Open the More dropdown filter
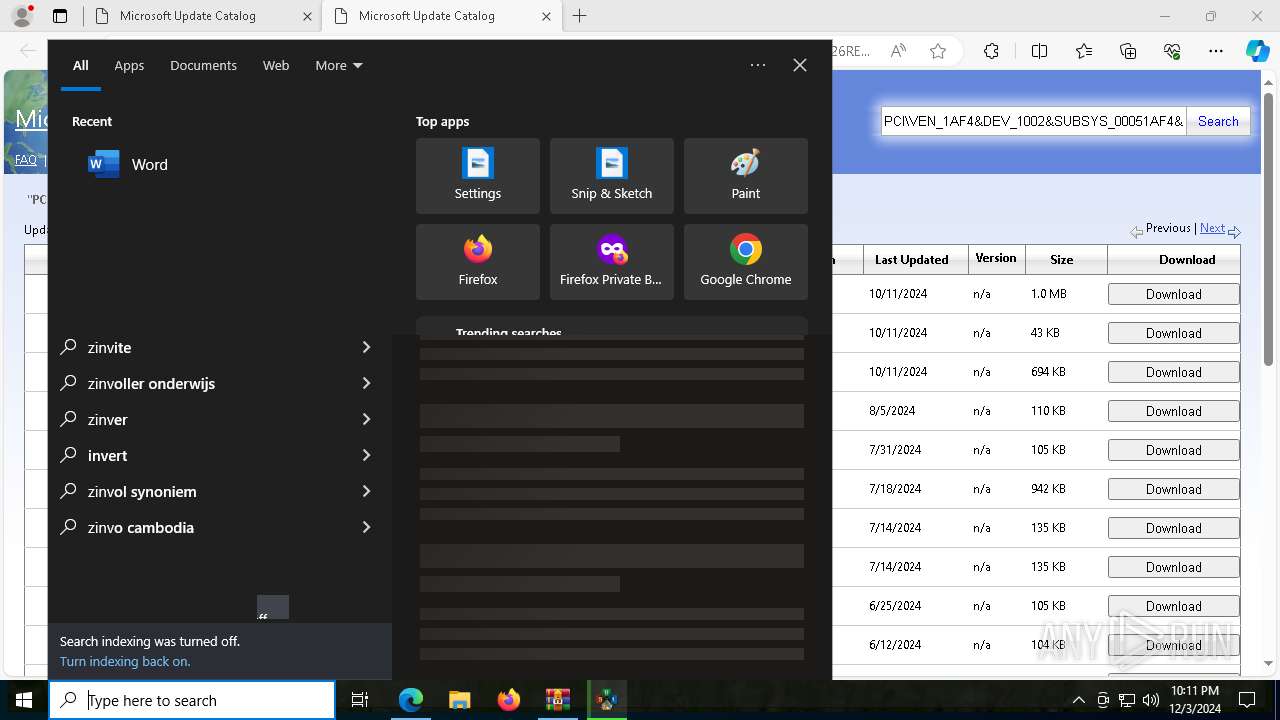 tap(339, 65)
